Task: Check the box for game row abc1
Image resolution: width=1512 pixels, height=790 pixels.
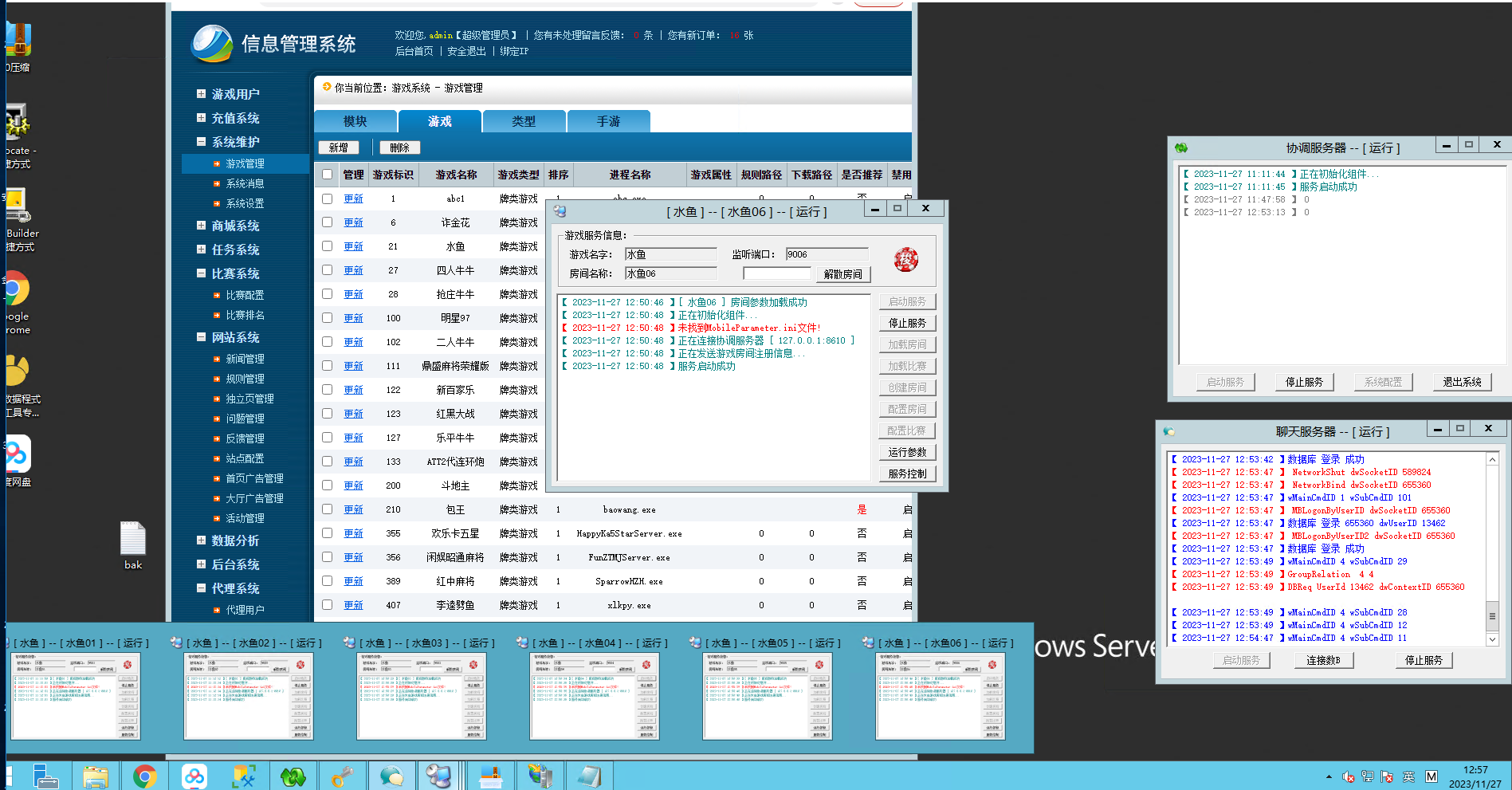Action: [327, 198]
